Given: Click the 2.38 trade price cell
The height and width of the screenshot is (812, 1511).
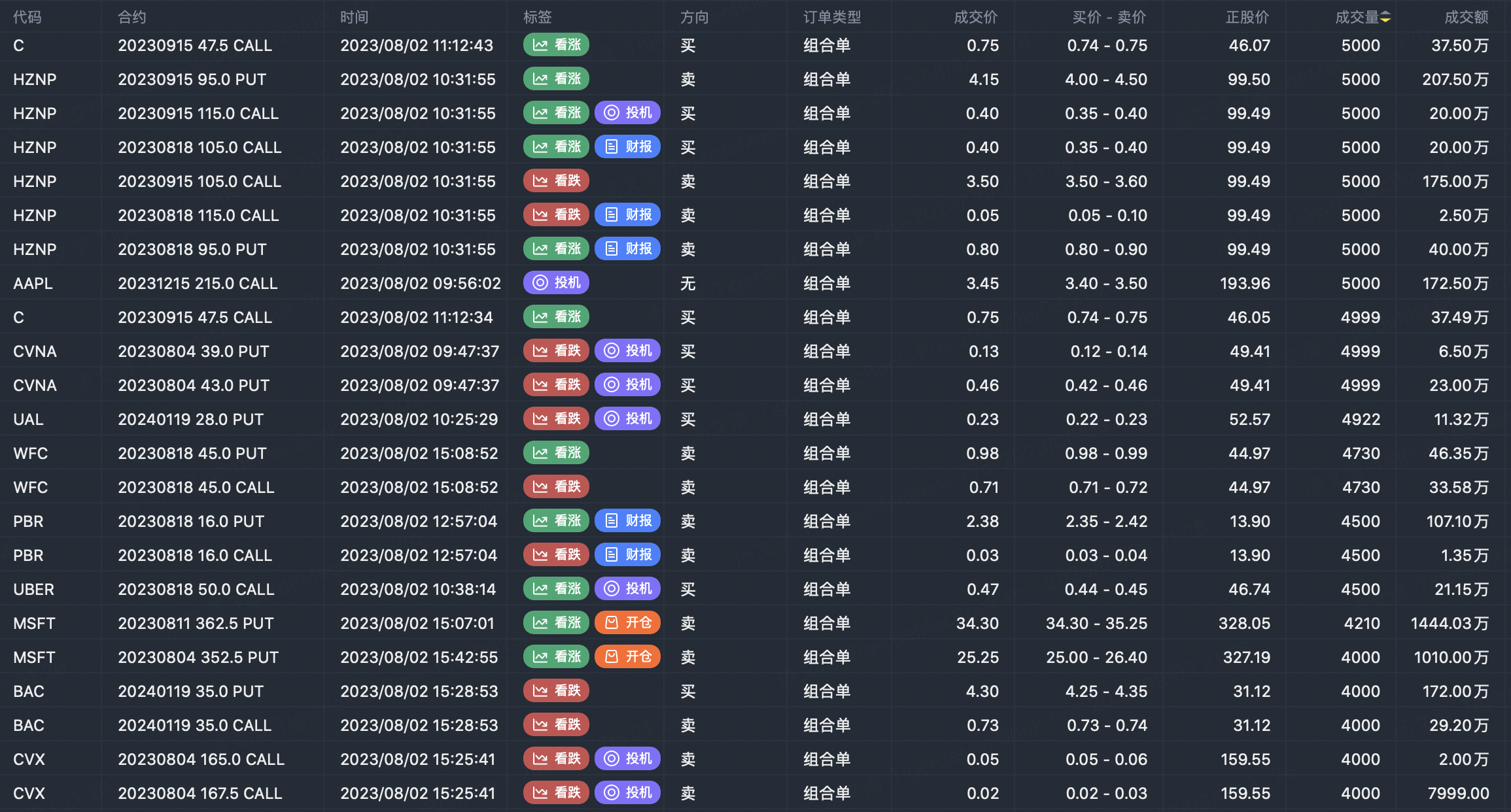Looking at the screenshot, I should (982, 521).
